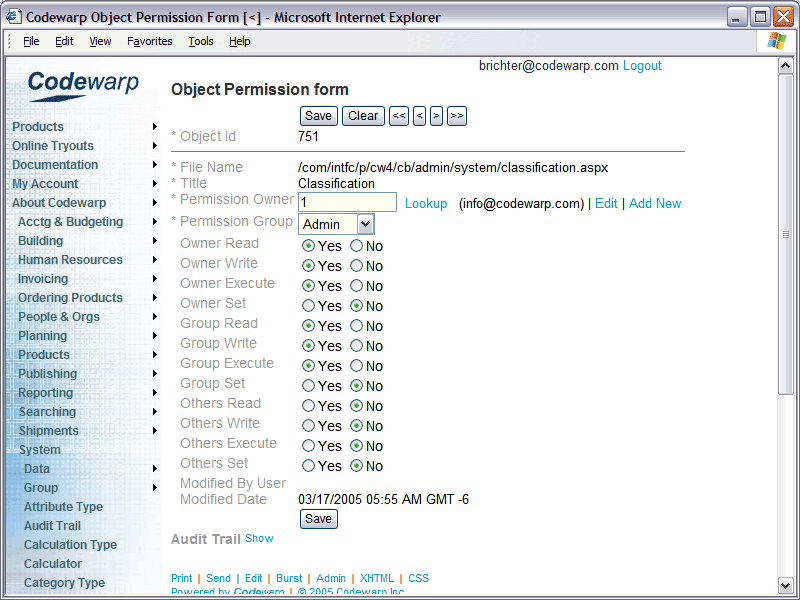This screenshot has height=600, width=800.
Task: Click the XHTML link in footer
Action: [x=377, y=578]
